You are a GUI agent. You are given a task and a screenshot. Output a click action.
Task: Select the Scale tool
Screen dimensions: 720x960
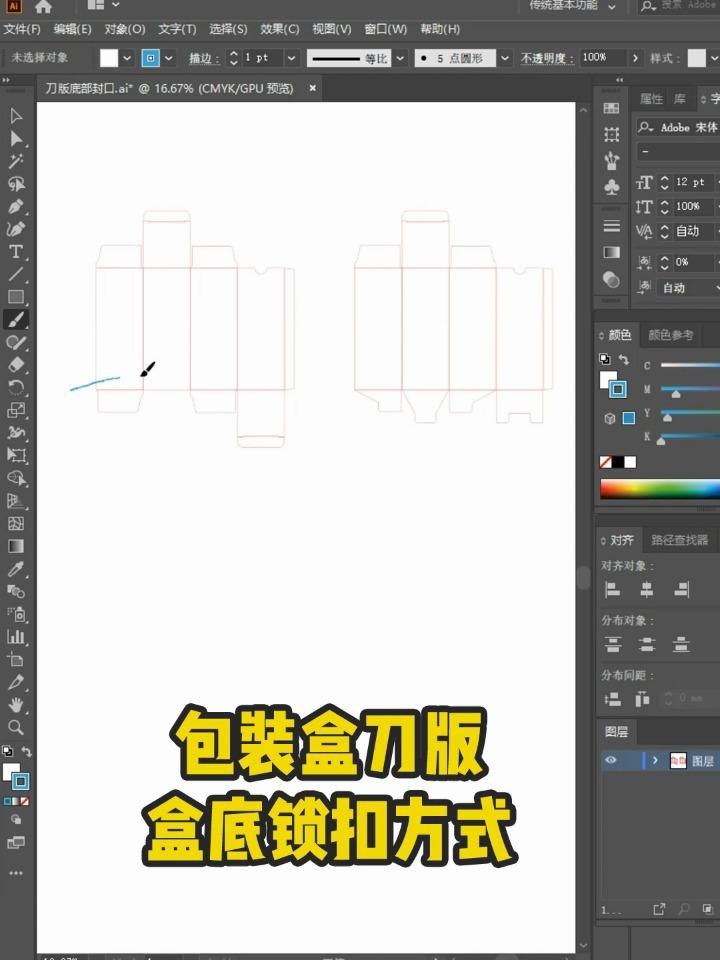click(16, 410)
